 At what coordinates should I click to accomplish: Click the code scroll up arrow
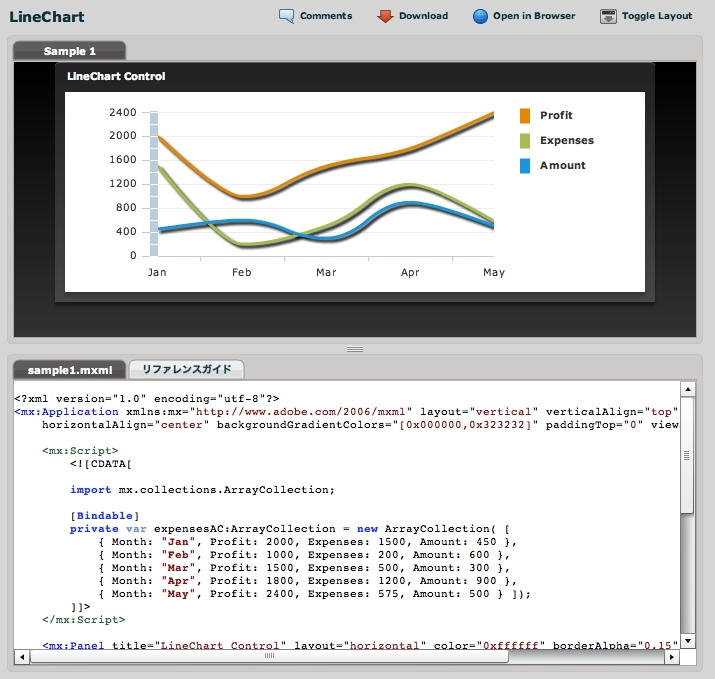pos(688,389)
